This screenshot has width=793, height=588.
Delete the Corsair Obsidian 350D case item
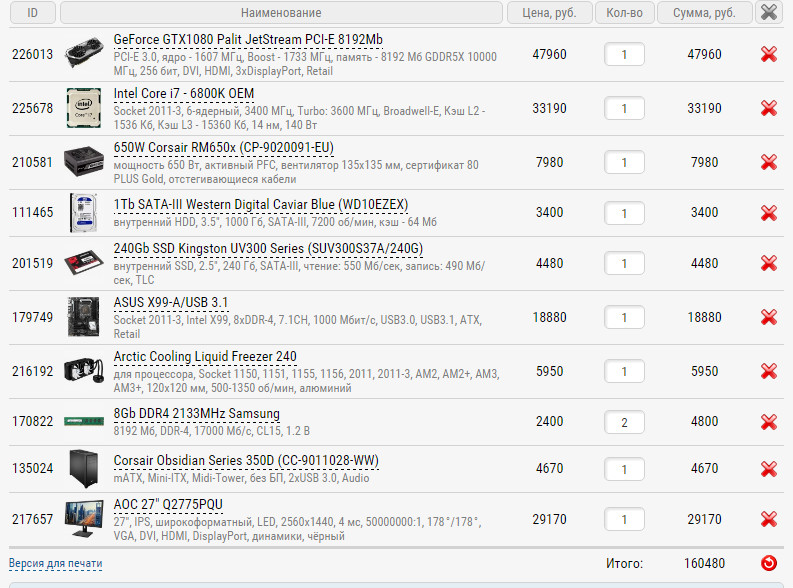[x=769, y=469]
